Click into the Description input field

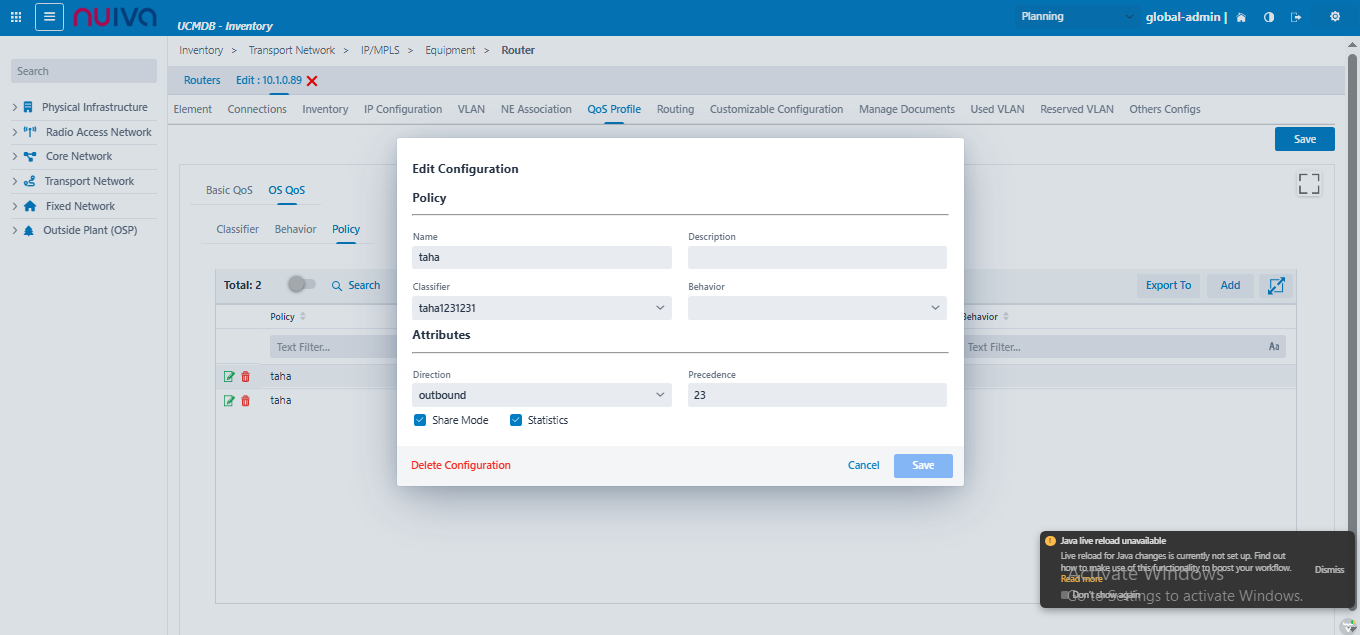[817, 258]
